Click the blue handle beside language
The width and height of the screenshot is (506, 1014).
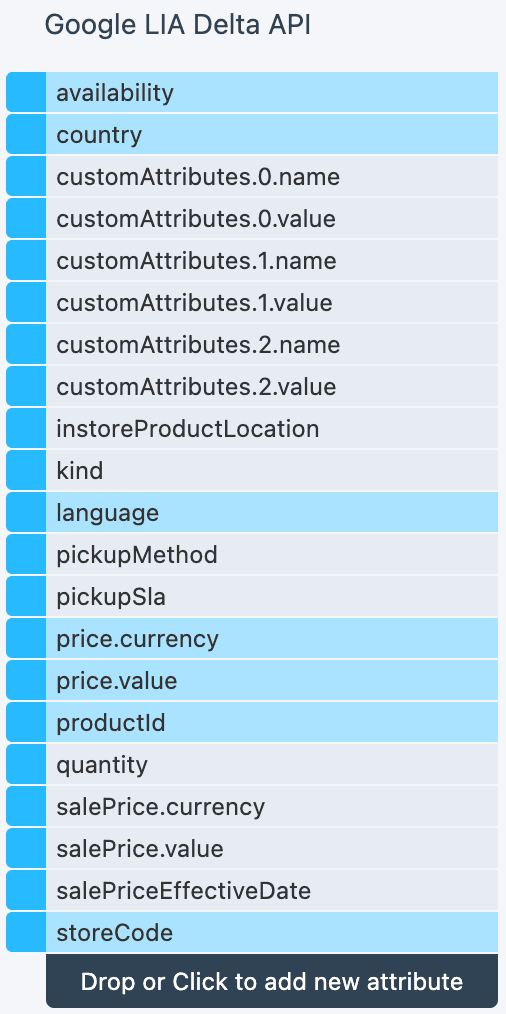click(26, 512)
